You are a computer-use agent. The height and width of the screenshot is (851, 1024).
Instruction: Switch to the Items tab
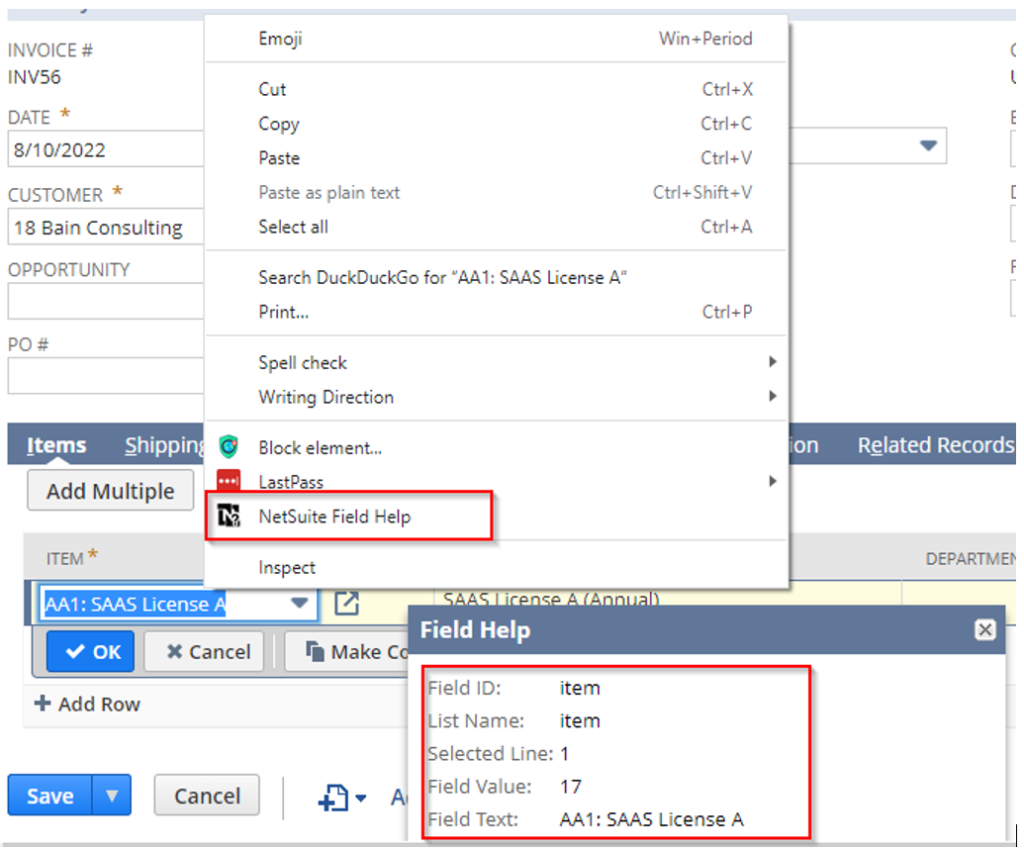pos(56,445)
